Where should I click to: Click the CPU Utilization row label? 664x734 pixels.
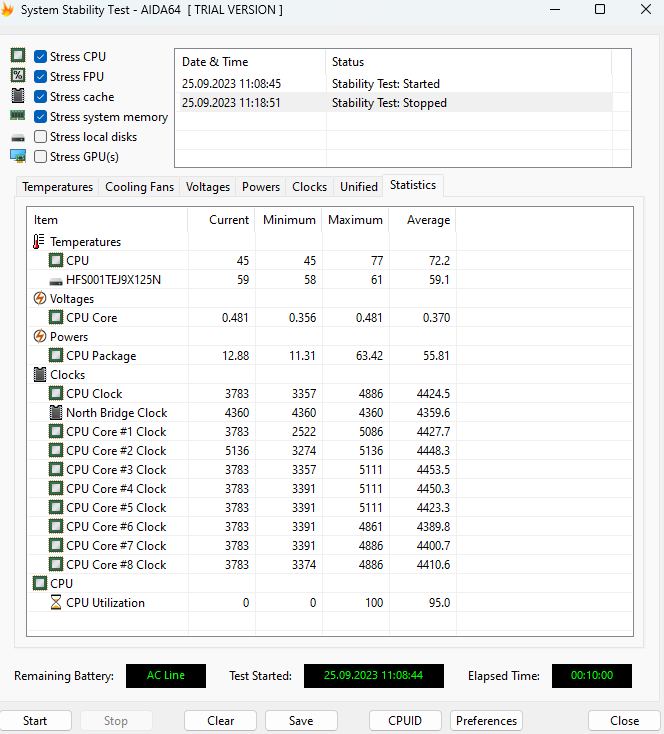pos(105,602)
